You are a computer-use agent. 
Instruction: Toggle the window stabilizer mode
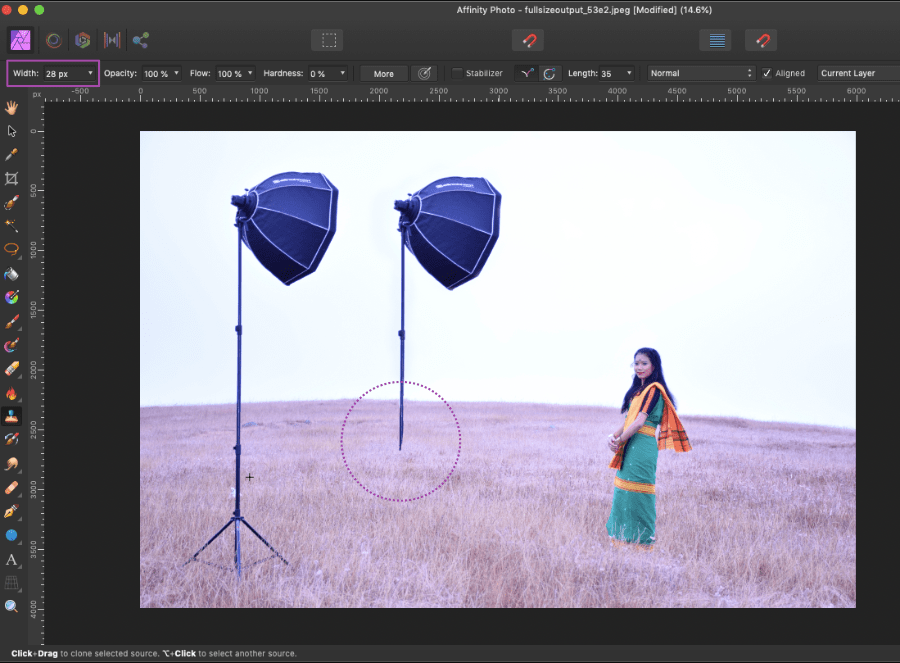pyautogui.click(x=550, y=73)
